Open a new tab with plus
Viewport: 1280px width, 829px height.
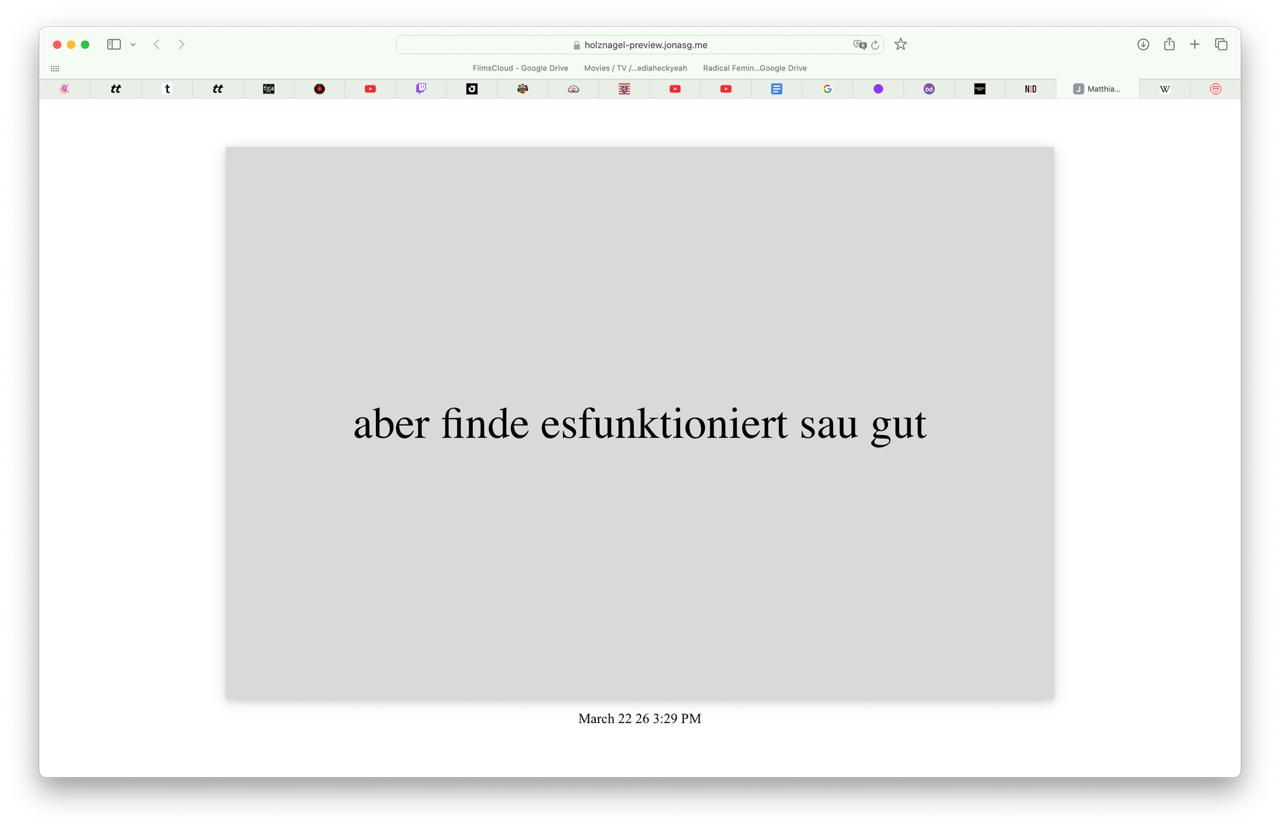[1195, 44]
